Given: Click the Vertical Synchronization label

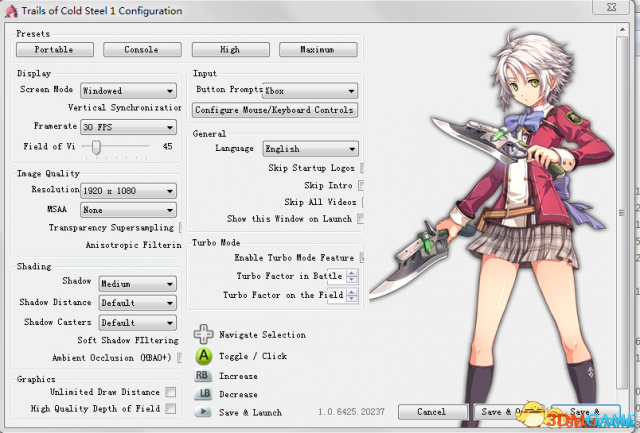Looking at the screenshot, I should pos(124,108).
